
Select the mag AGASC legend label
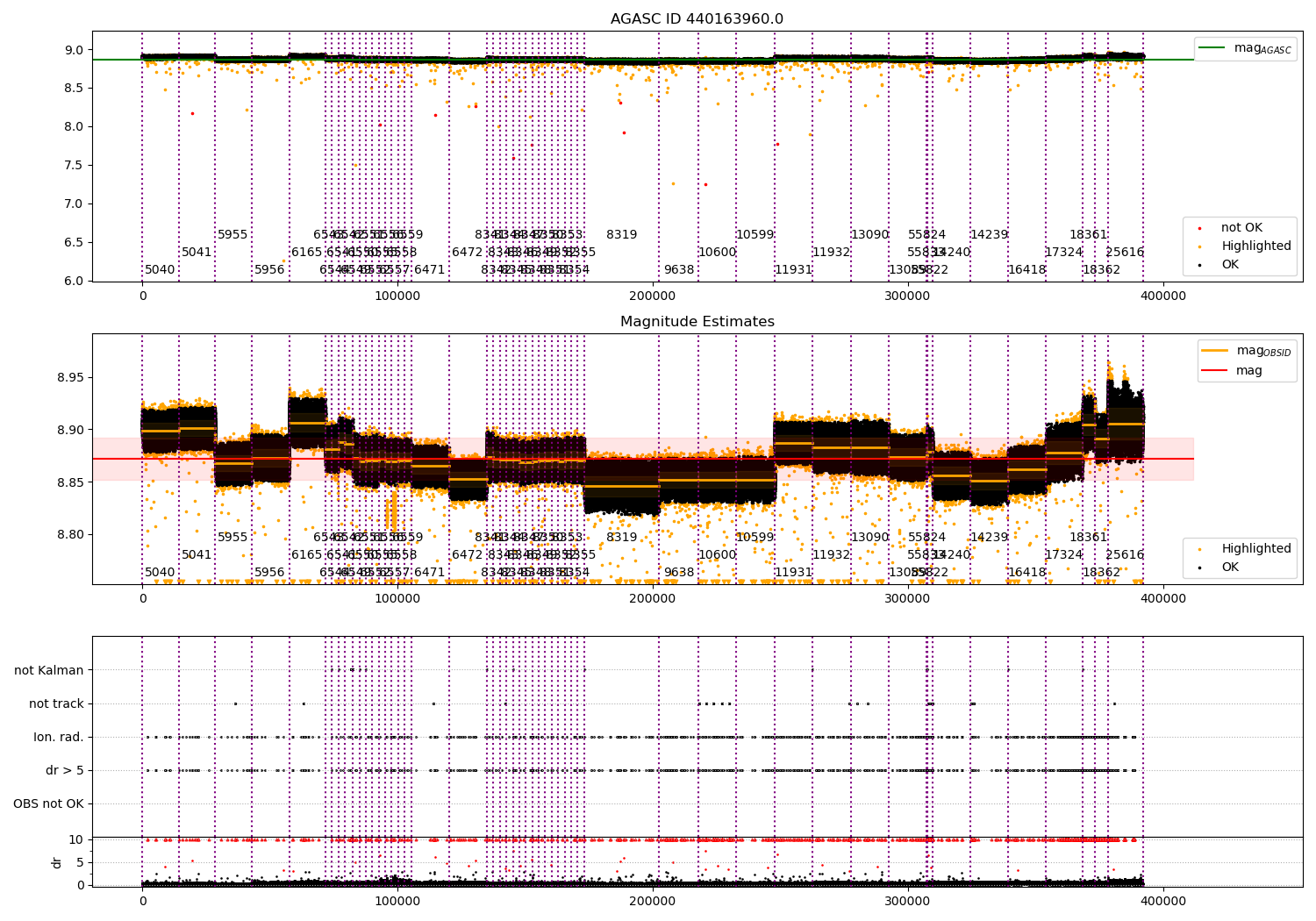pyautogui.click(x=1262, y=48)
